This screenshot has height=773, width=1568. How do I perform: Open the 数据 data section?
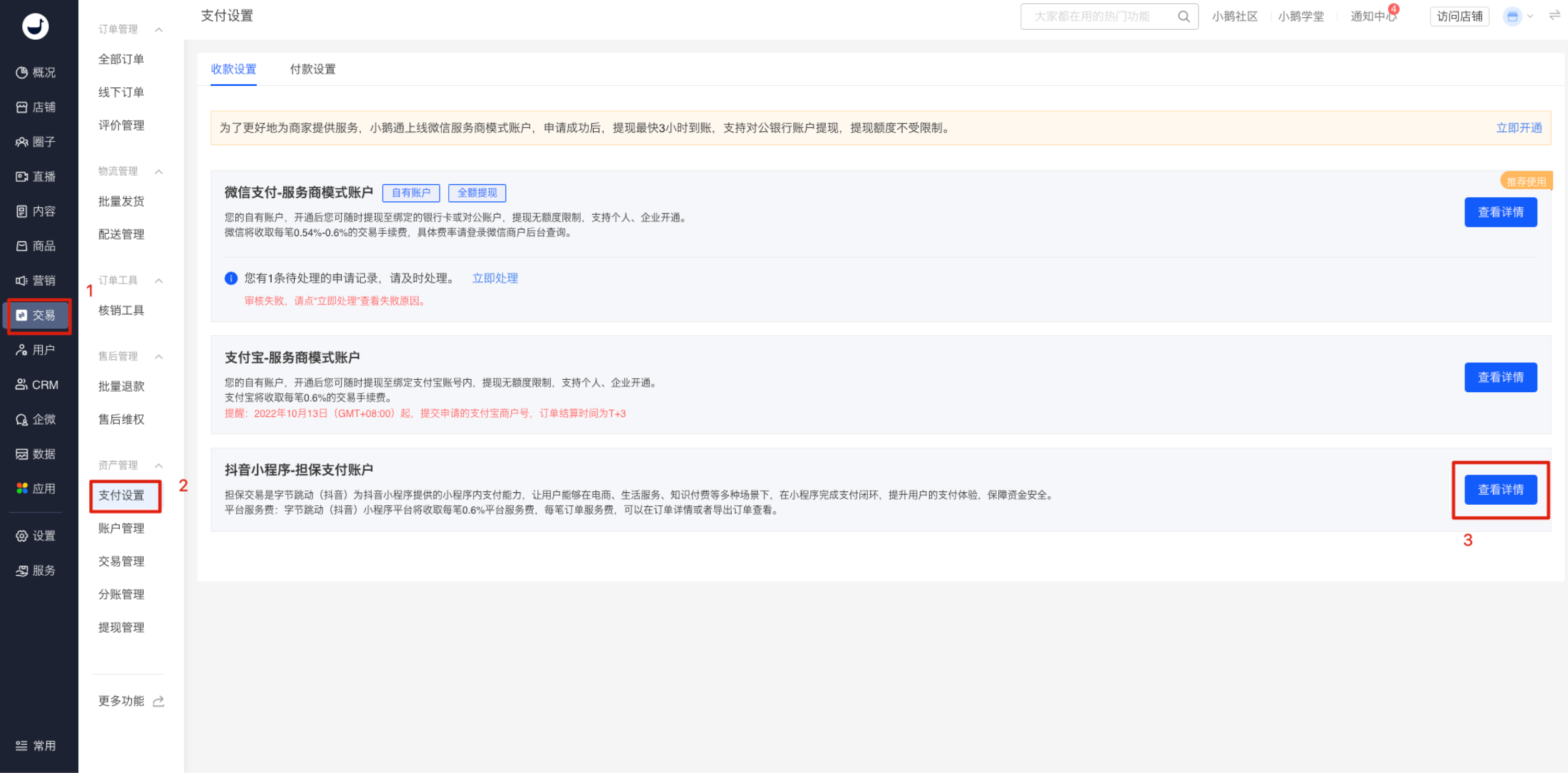coord(36,454)
